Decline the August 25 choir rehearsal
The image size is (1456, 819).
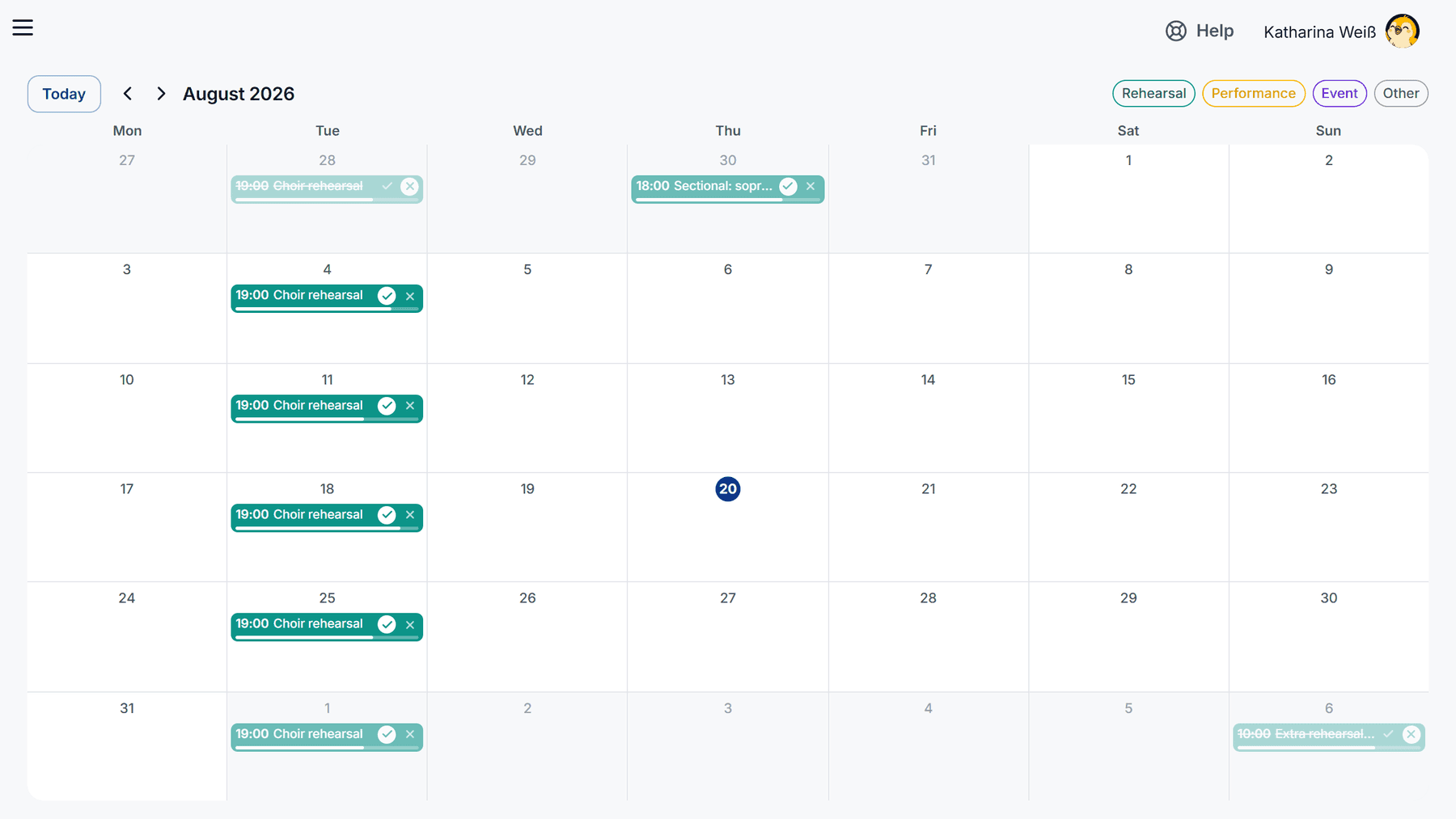[410, 625]
